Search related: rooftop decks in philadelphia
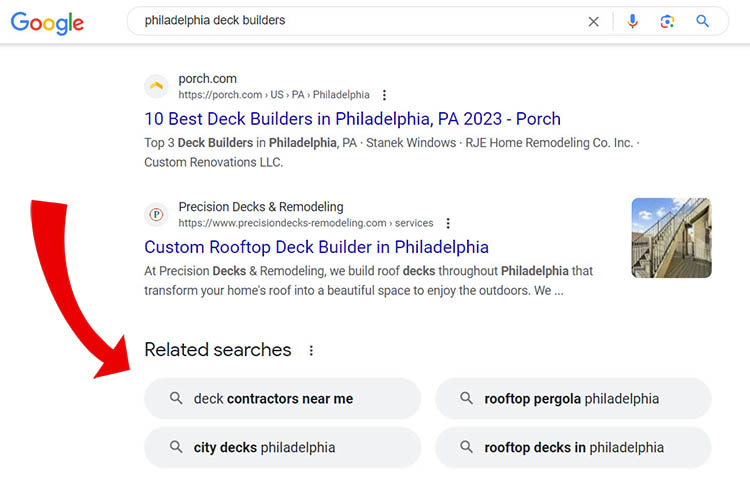The width and height of the screenshot is (750, 492). click(x=572, y=447)
